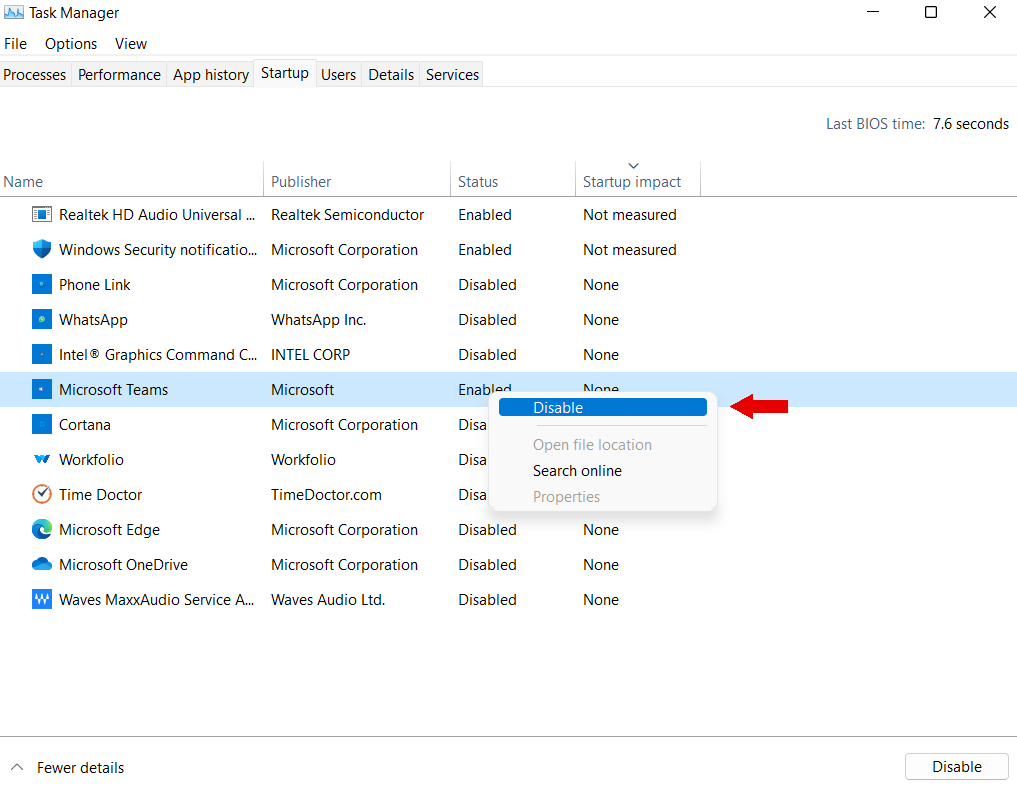Click the Workfolio app icon

[x=42, y=459]
